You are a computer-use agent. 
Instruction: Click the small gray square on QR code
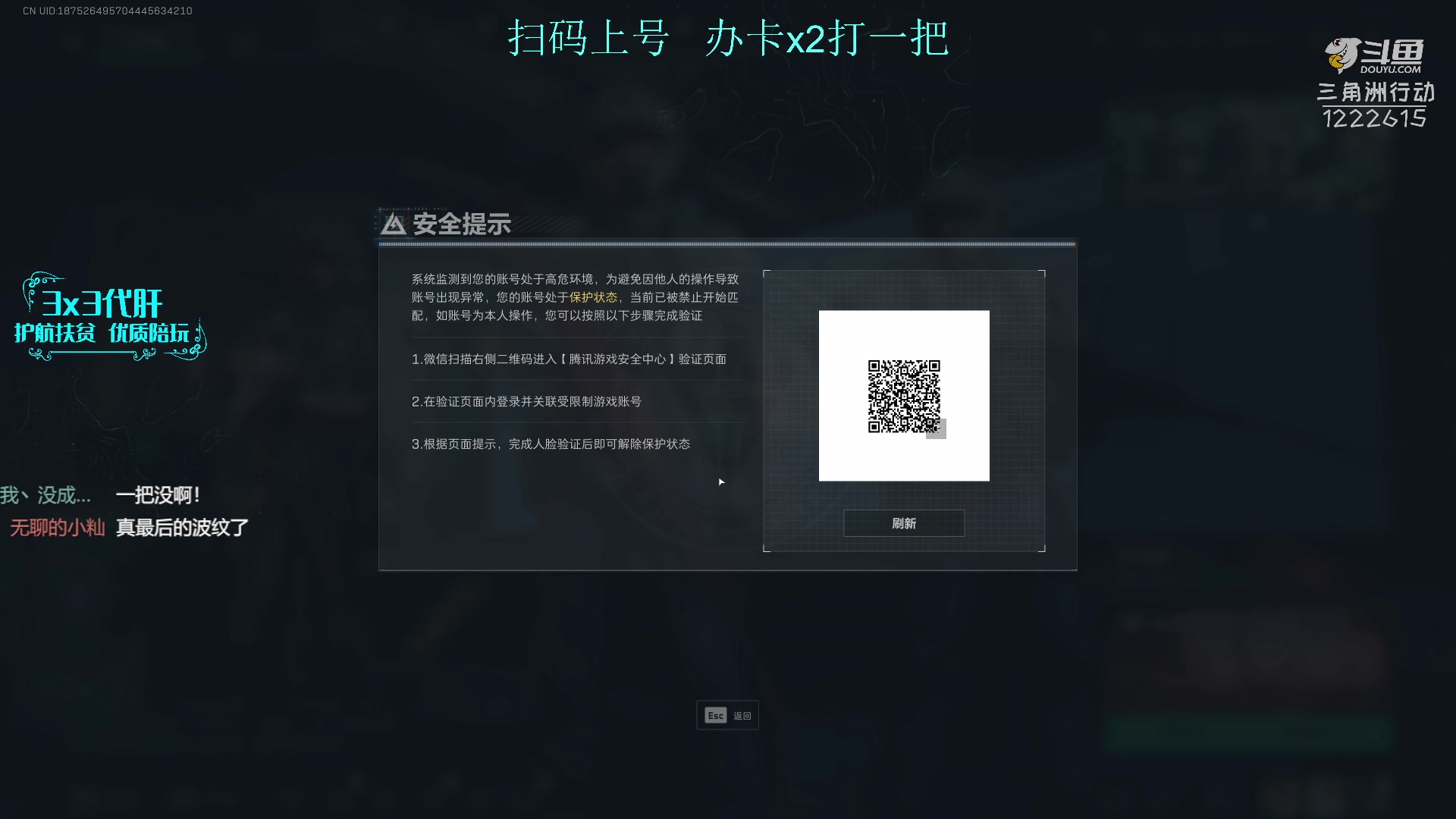[x=936, y=428]
